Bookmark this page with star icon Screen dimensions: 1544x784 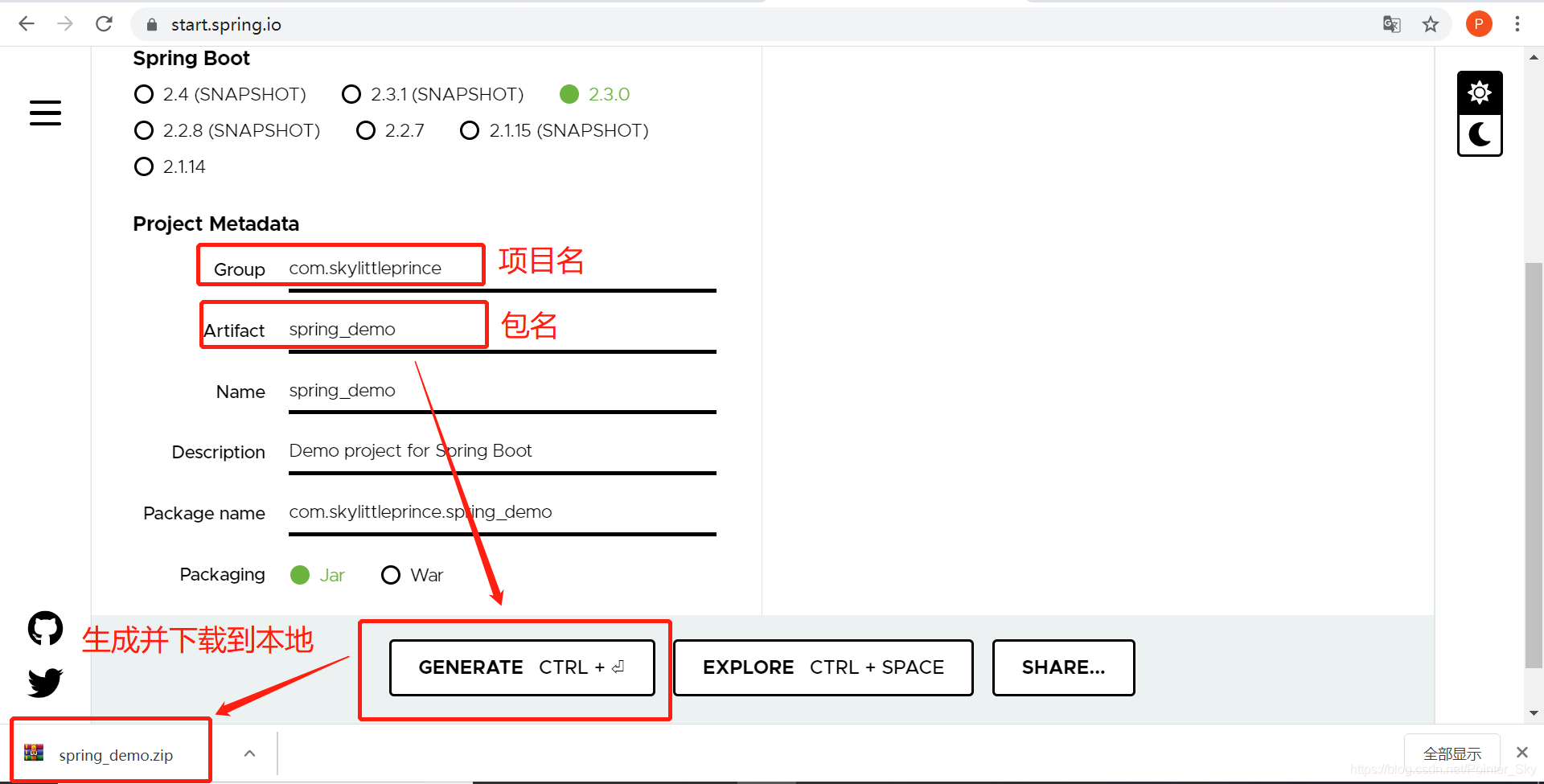(x=1431, y=24)
